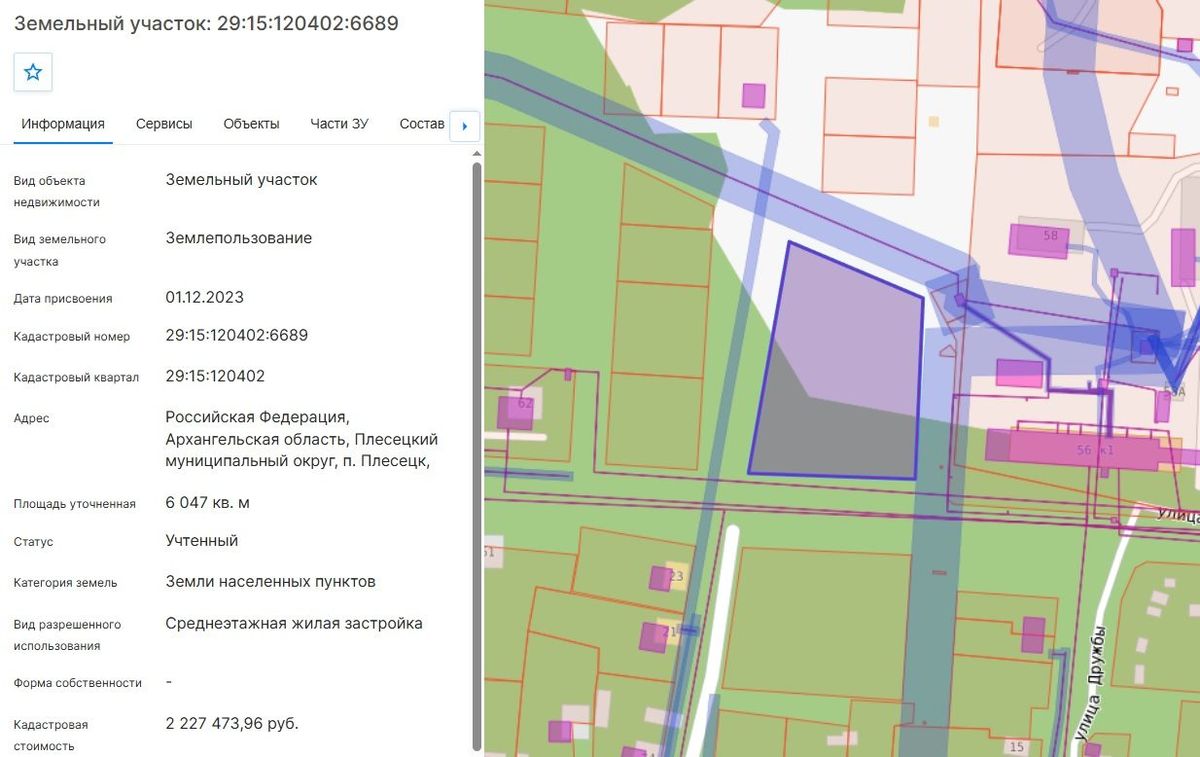Go to the Объекты tab
1200x757 pixels.
click(x=251, y=124)
